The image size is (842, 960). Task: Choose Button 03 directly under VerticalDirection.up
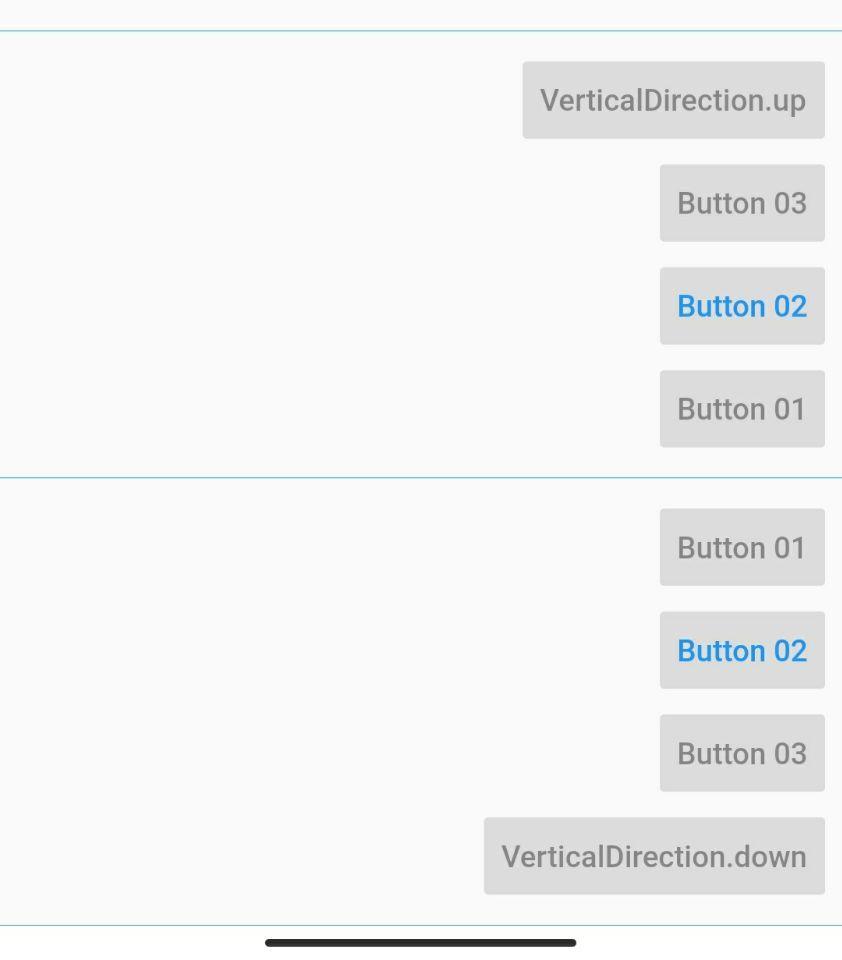(742, 203)
